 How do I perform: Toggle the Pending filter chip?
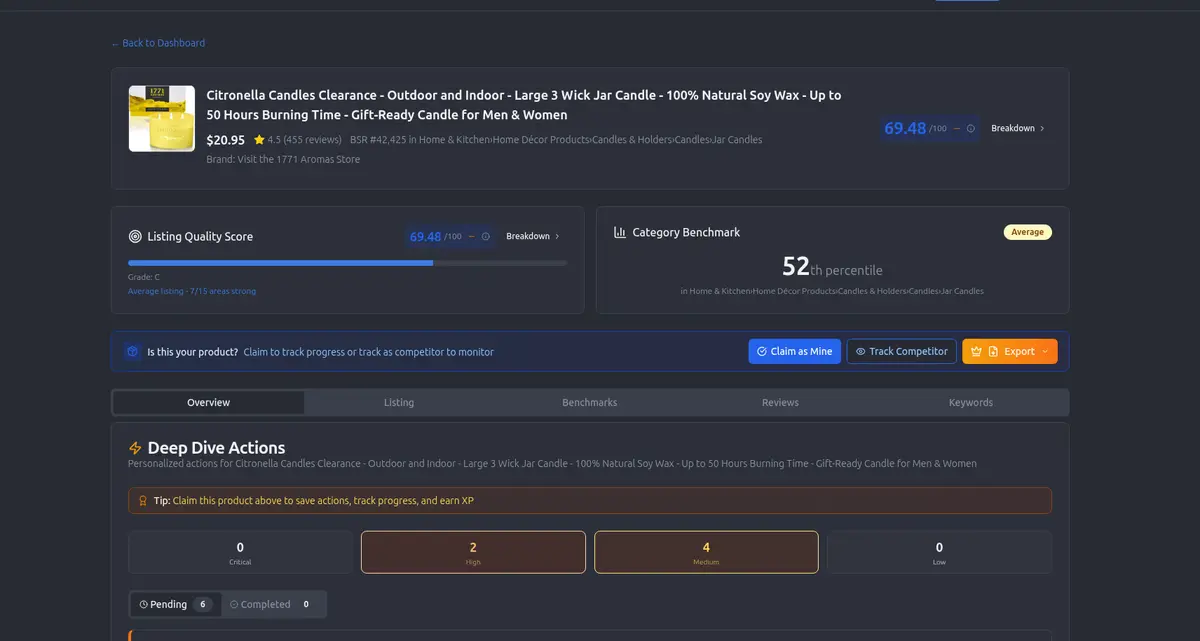174,604
